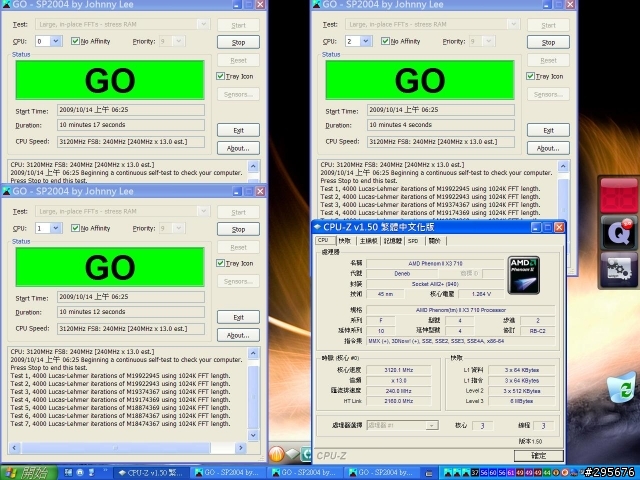Click the CPU-Z core speed value '3120.1 MHz'

[x=399, y=370]
